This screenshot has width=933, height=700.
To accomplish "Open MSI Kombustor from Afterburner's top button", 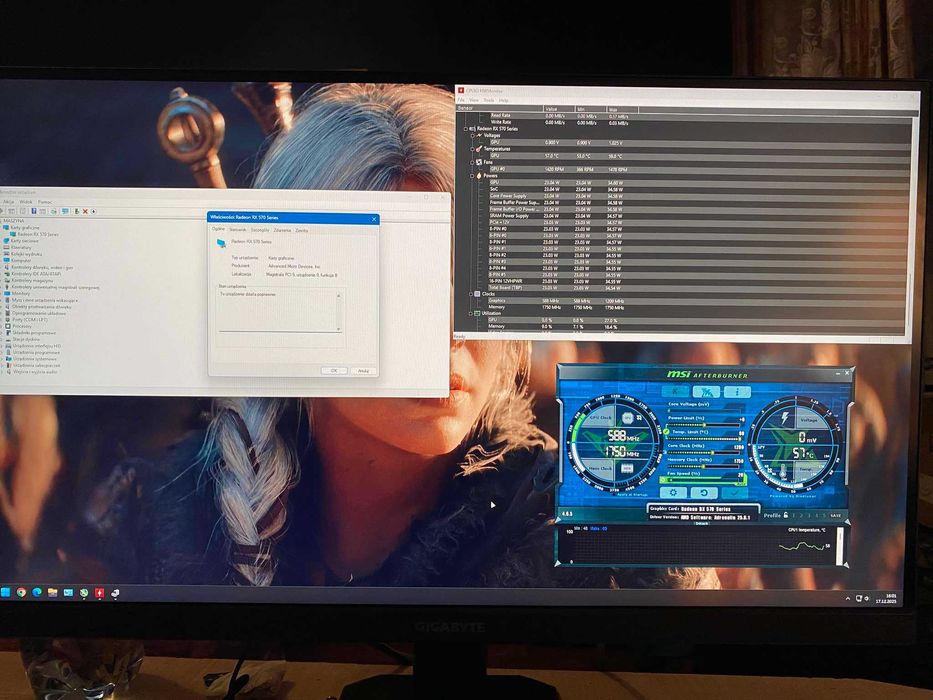I will (x=706, y=391).
